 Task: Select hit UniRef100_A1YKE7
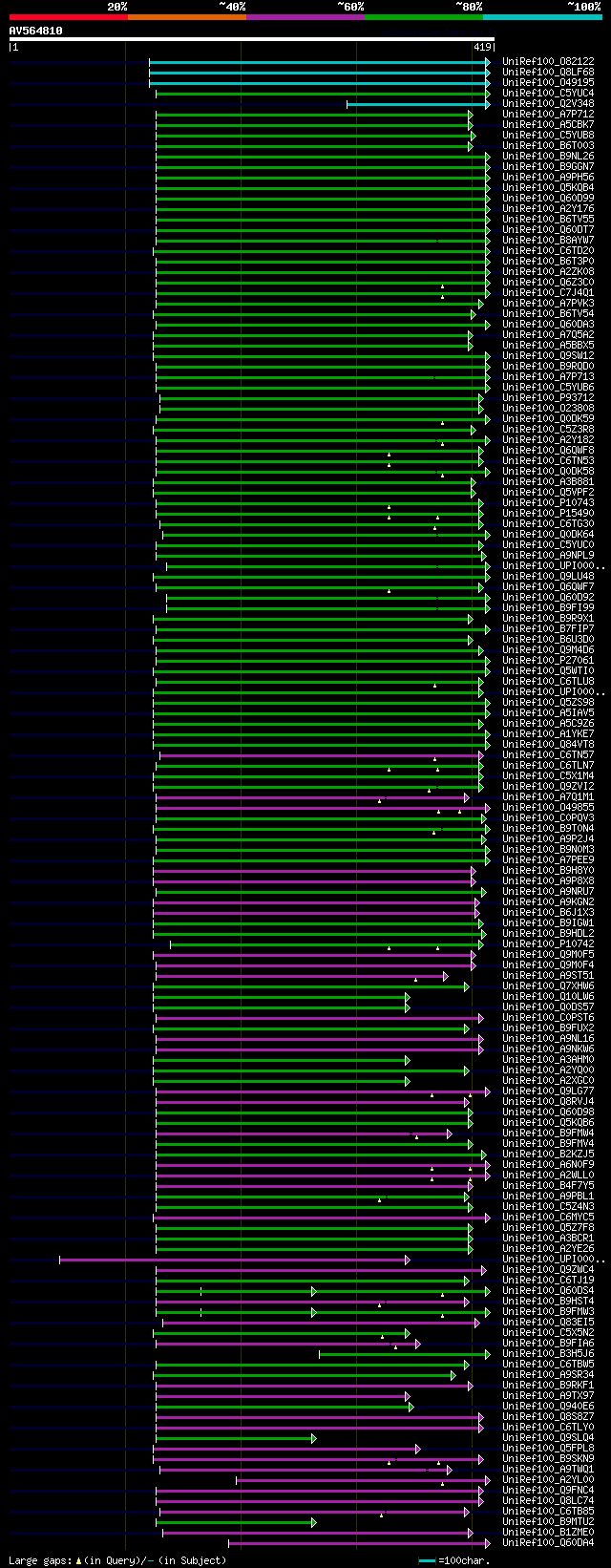point(548,734)
